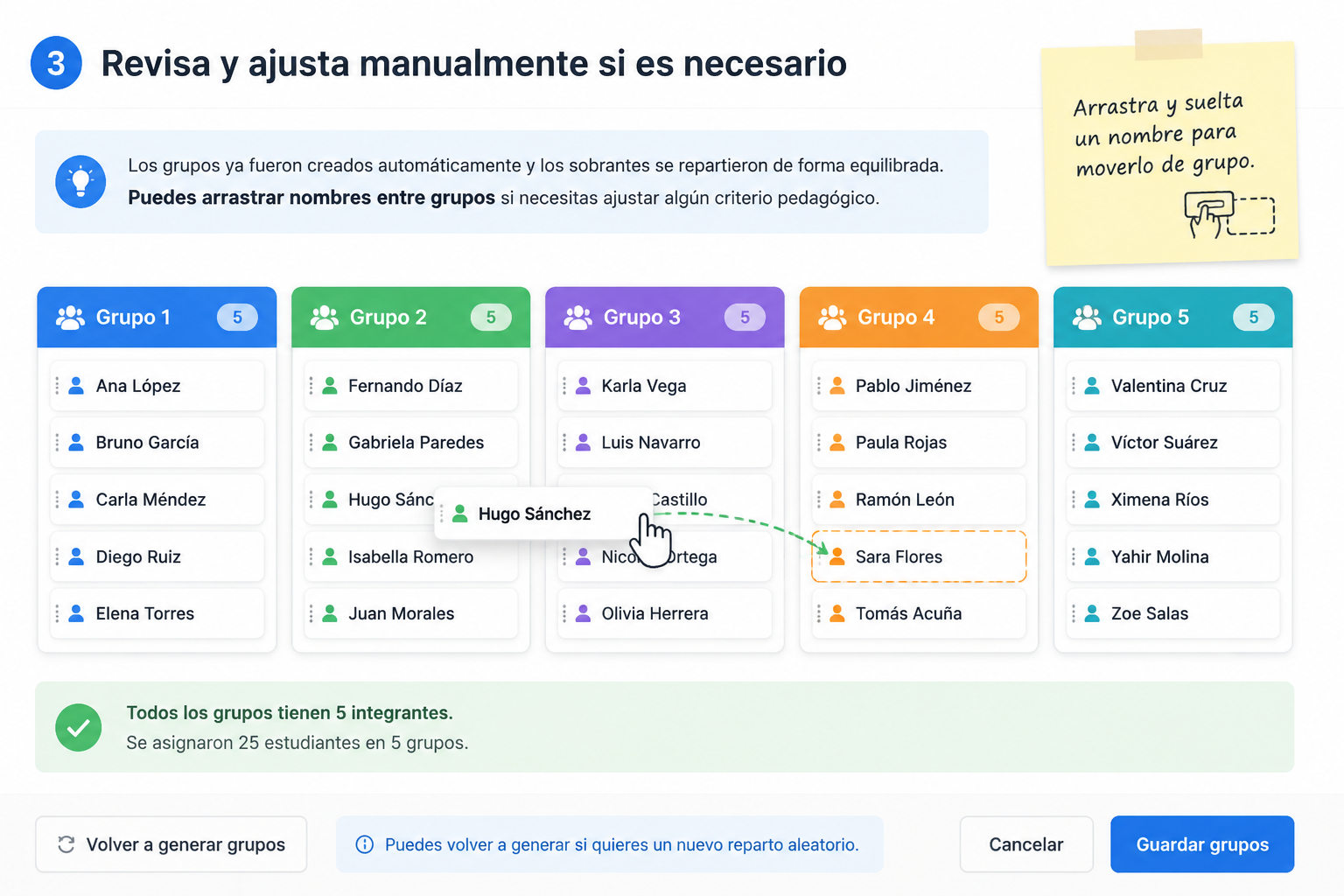The image size is (1344, 896).
Task: Click the drag handle of Luis Navarro
Action: tap(564, 443)
